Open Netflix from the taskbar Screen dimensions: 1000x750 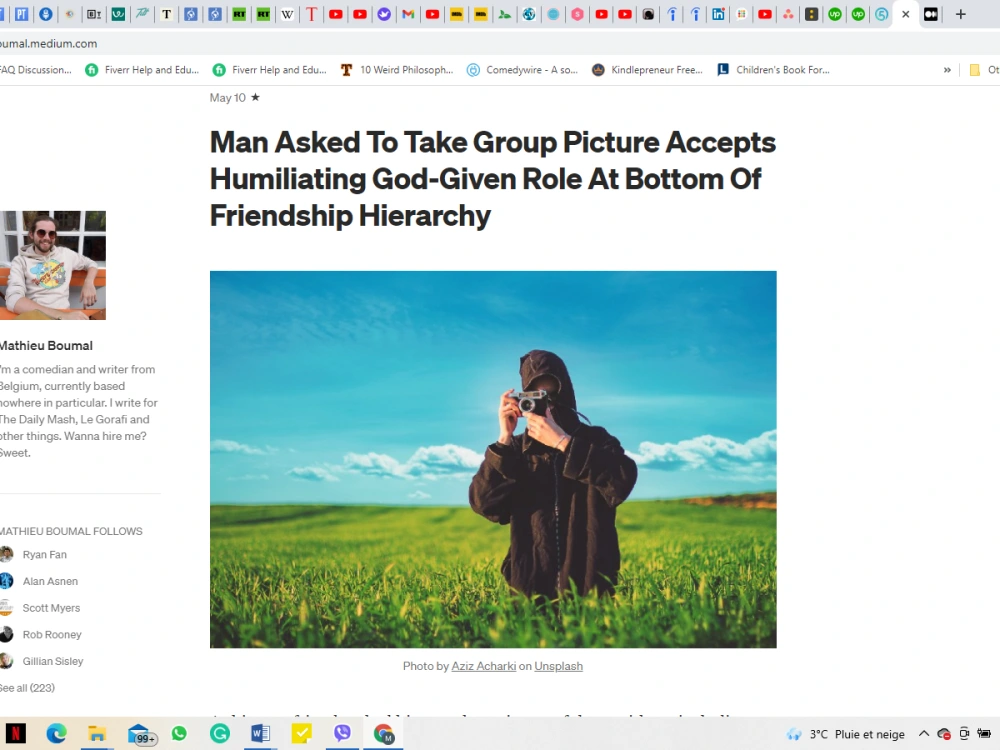pos(15,734)
